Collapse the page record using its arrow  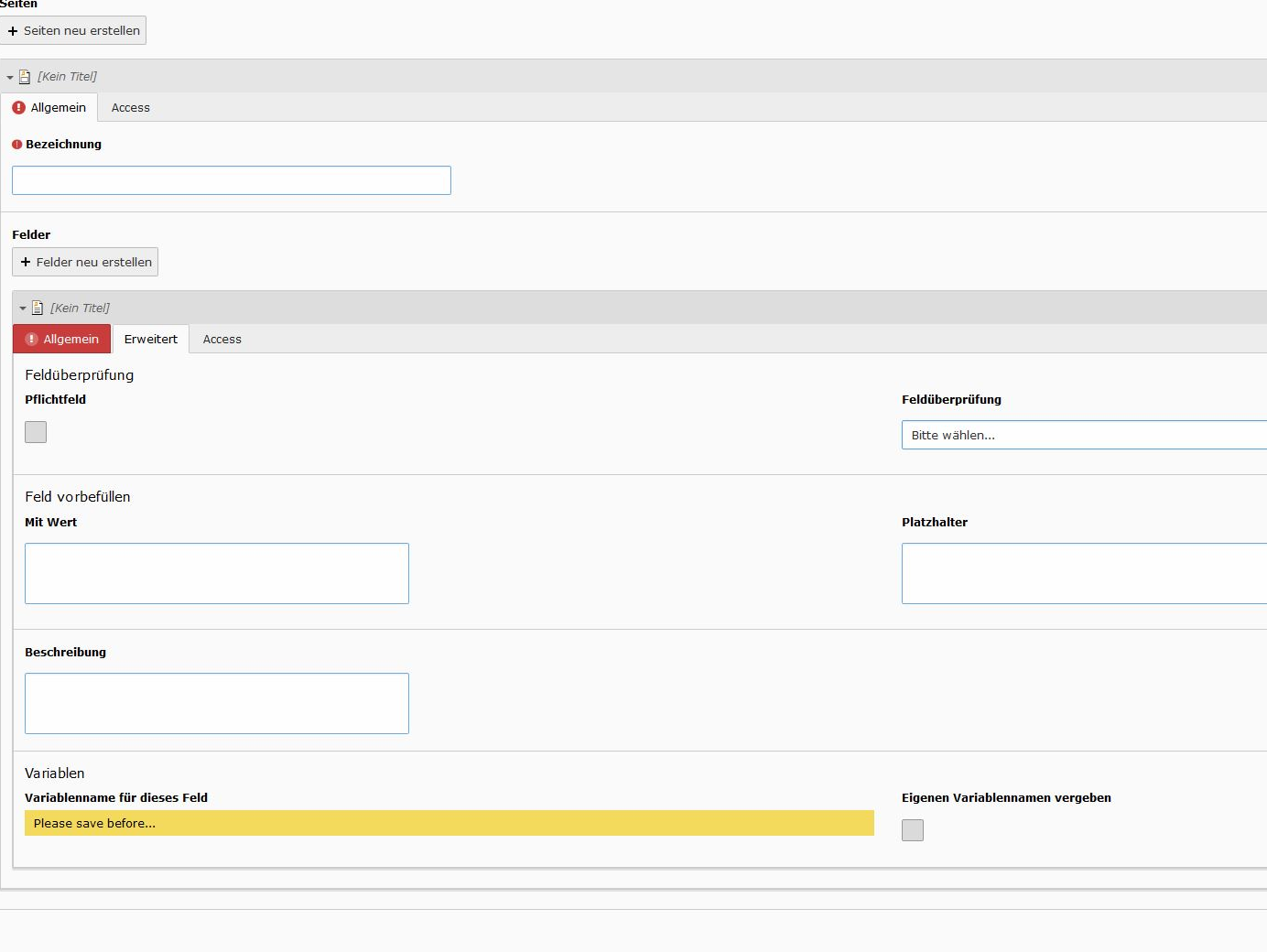pos(10,78)
